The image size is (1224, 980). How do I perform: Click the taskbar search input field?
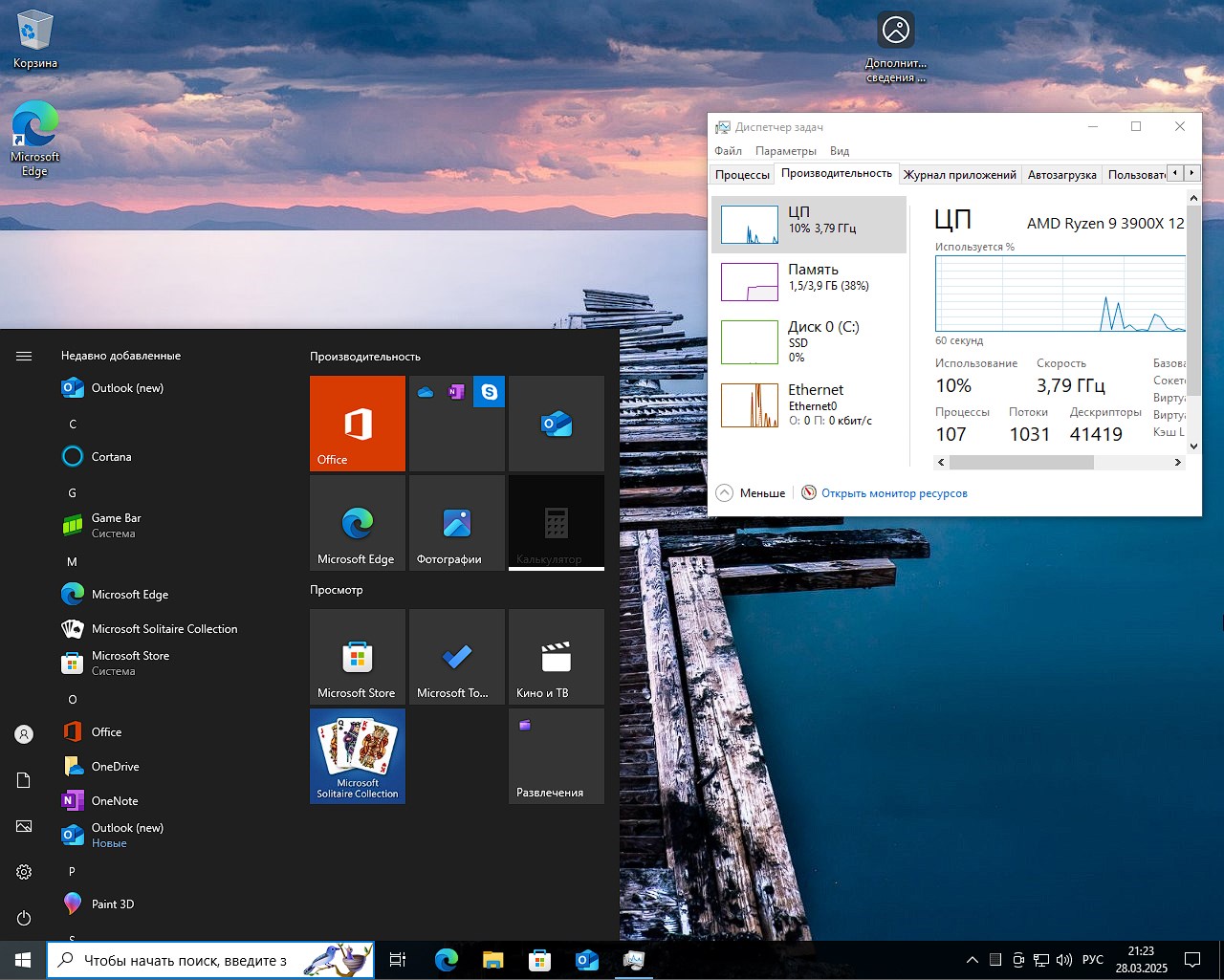(x=186, y=960)
